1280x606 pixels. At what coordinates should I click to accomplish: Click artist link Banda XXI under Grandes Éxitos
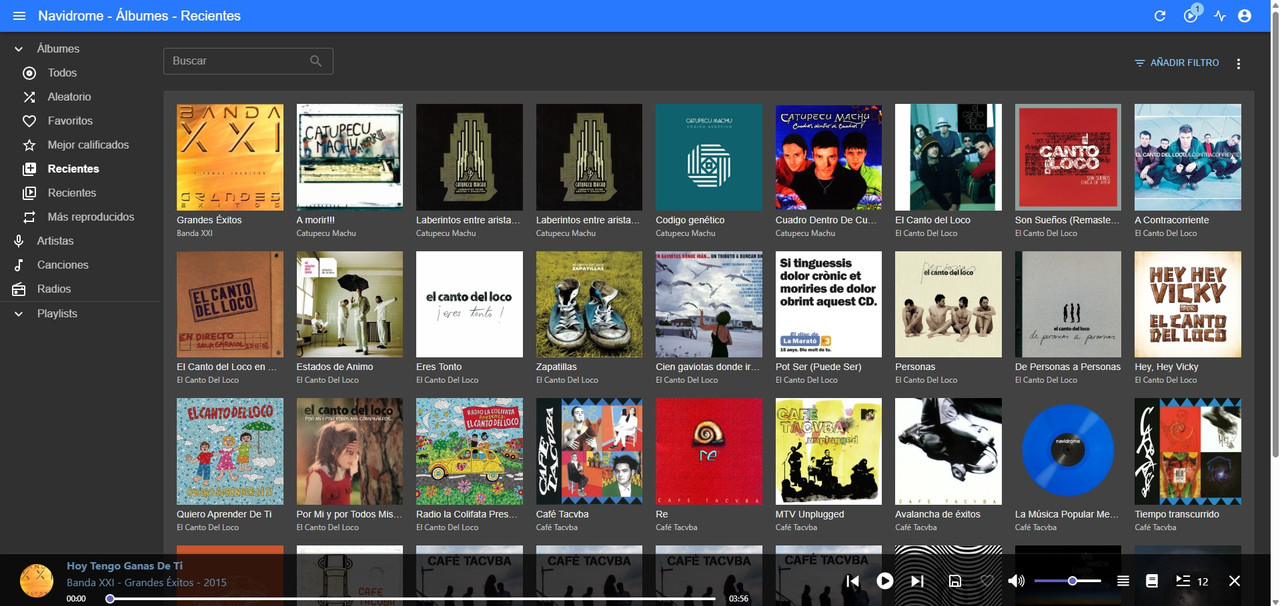[195, 234]
